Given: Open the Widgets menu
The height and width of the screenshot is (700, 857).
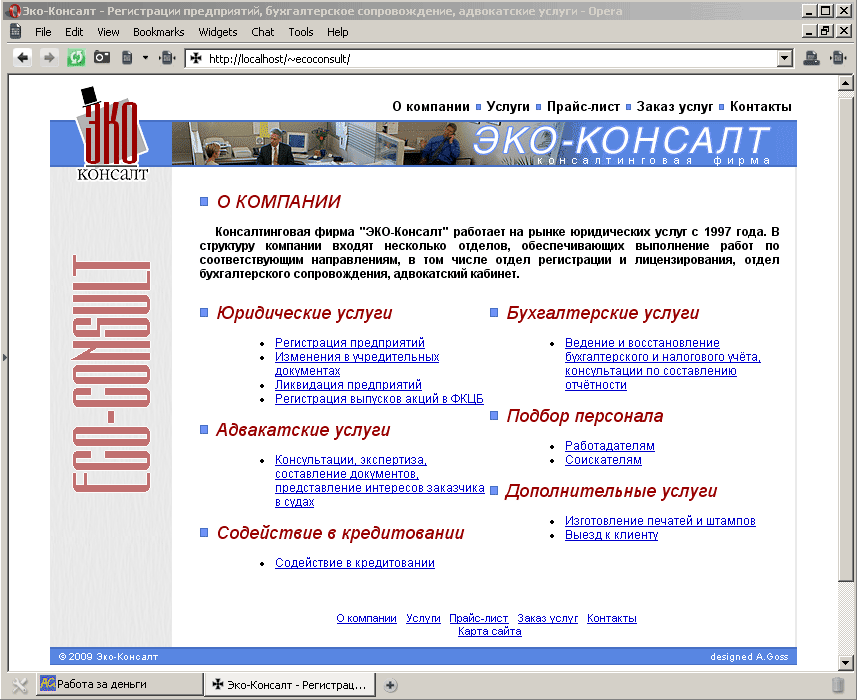Looking at the screenshot, I should tap(218, 32).
